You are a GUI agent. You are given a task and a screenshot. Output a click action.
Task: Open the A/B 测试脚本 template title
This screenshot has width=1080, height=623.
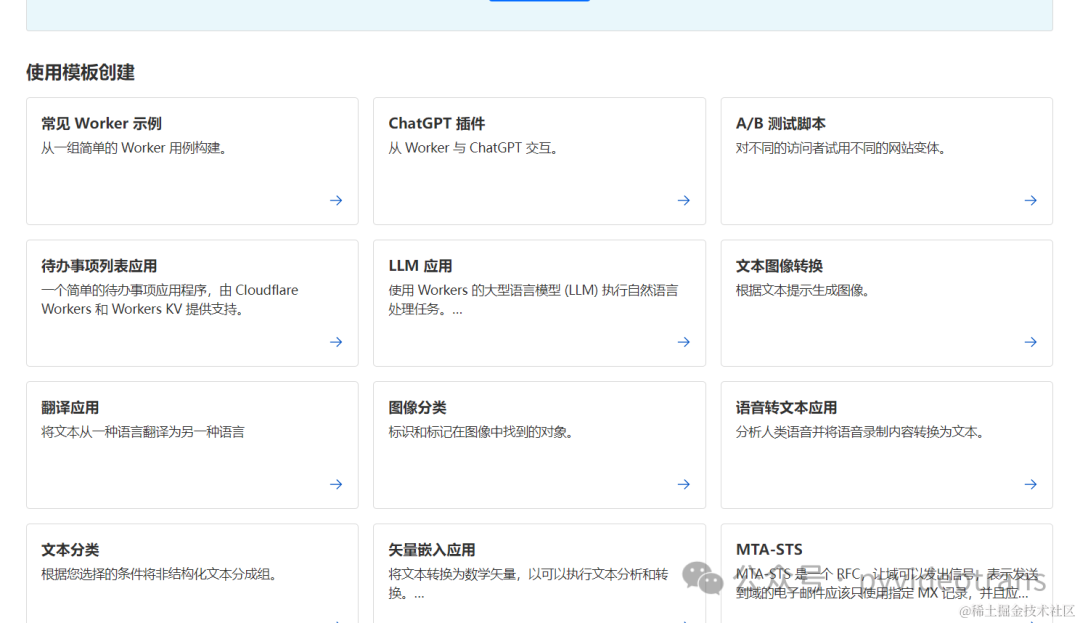coord(780,124)
